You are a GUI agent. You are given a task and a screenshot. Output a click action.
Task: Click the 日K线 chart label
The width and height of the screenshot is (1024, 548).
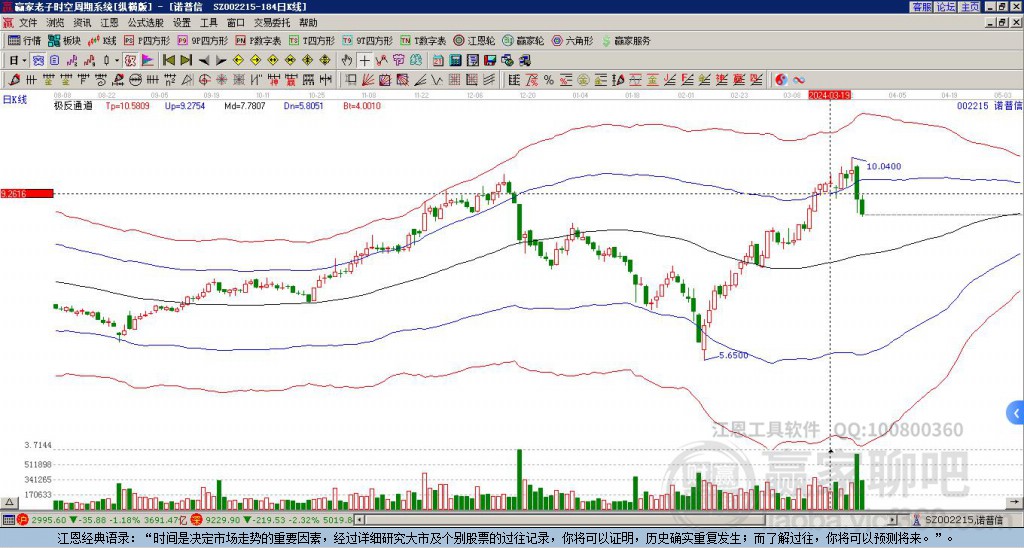point(15,100)
